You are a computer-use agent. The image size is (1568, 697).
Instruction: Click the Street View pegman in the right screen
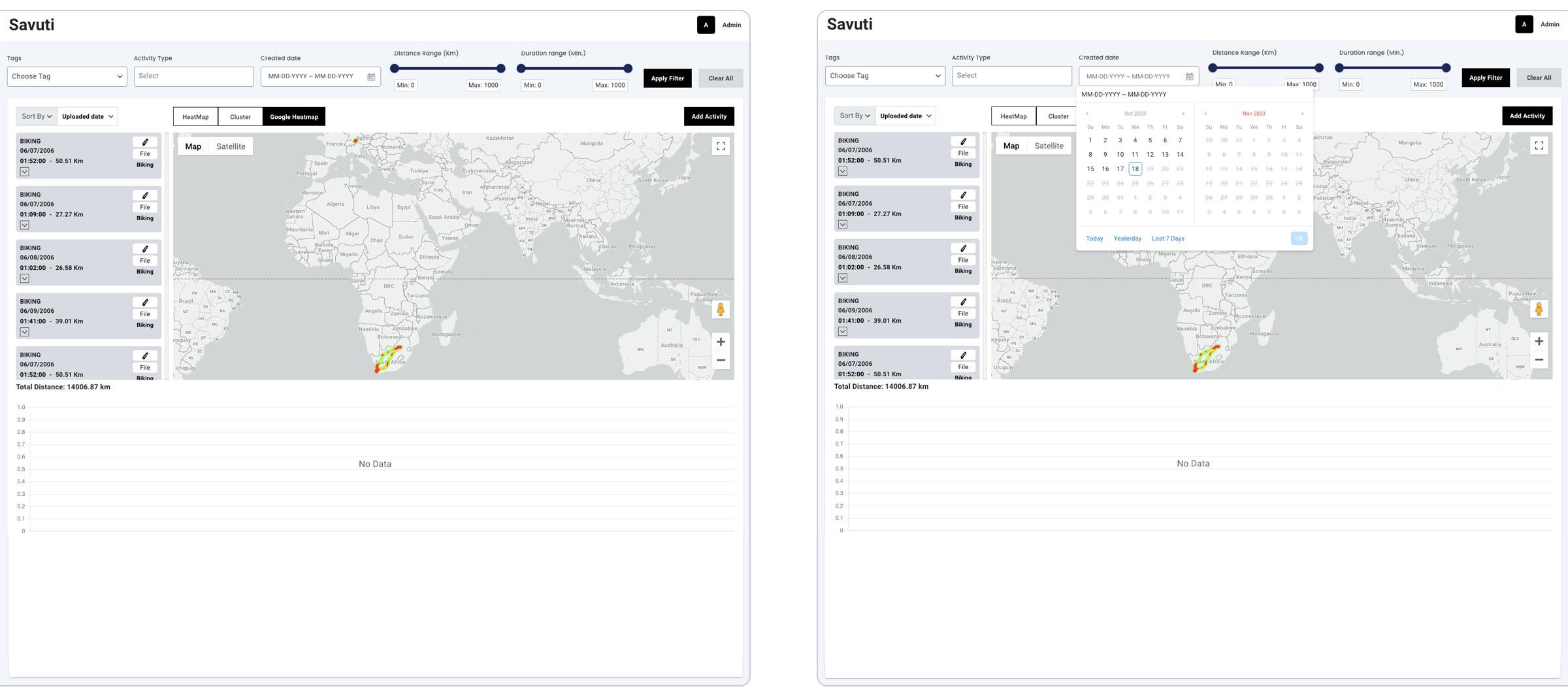coord(1539,309)
